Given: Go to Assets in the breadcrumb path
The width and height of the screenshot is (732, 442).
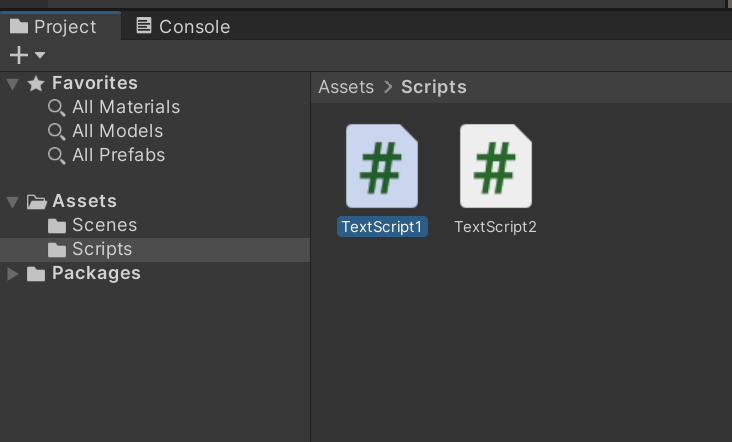Looking at the screenshot, I should (346, 87).
